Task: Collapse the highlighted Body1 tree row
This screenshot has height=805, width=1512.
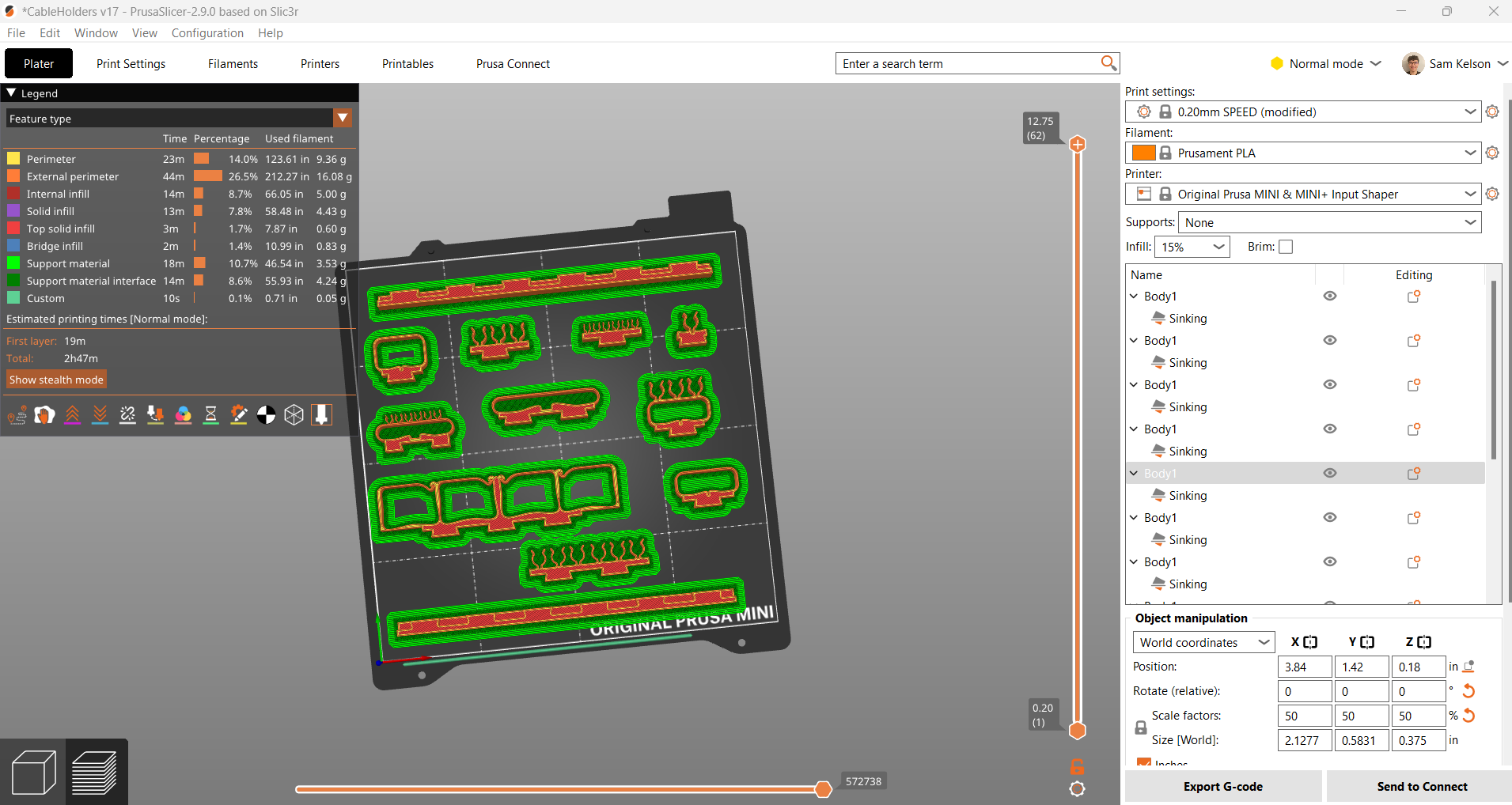Action: click(1134, 473)
